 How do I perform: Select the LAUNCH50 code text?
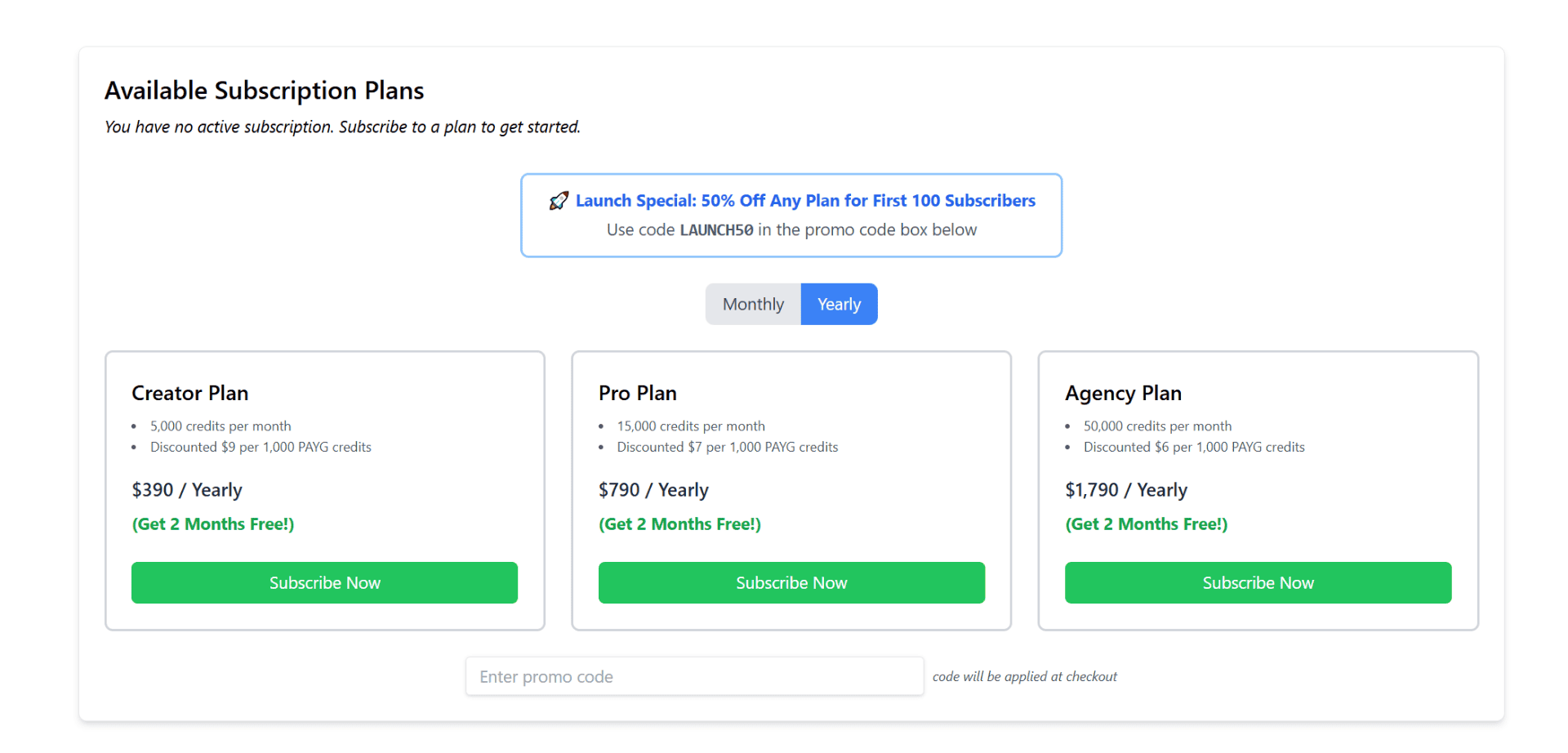[716, 230]
